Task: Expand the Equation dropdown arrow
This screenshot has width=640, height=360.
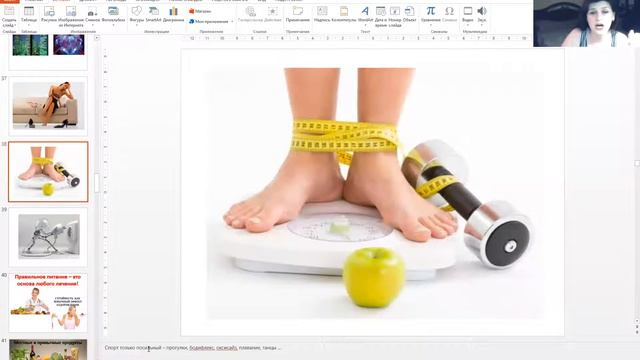Action: coord(431,25)
